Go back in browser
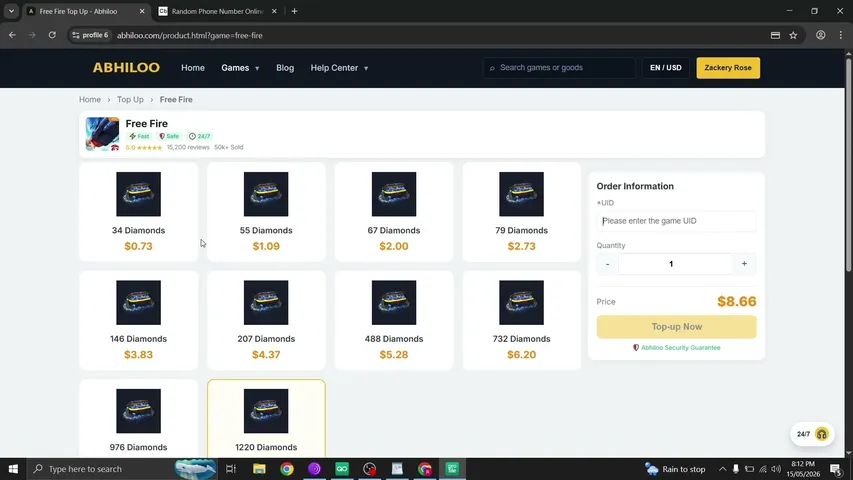This screenshot has width=853, height=480. [x=12, y=35]
